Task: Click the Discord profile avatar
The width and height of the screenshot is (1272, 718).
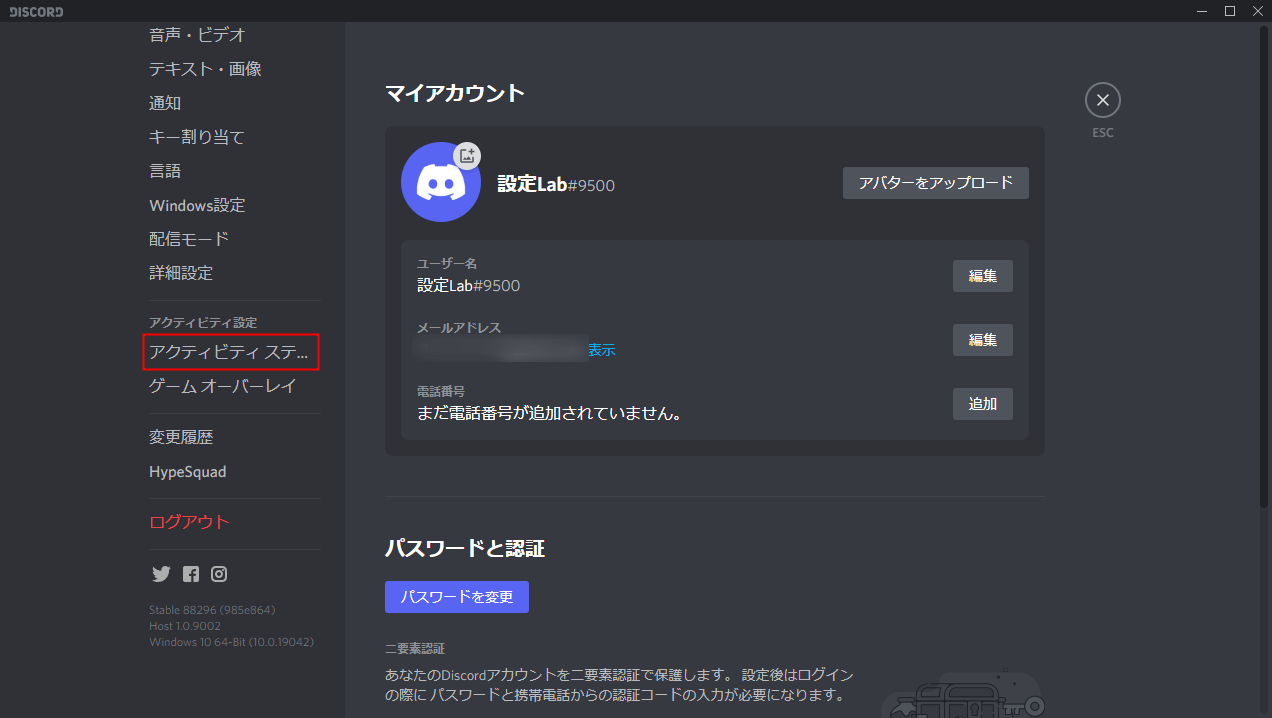Action: [441, 182]
